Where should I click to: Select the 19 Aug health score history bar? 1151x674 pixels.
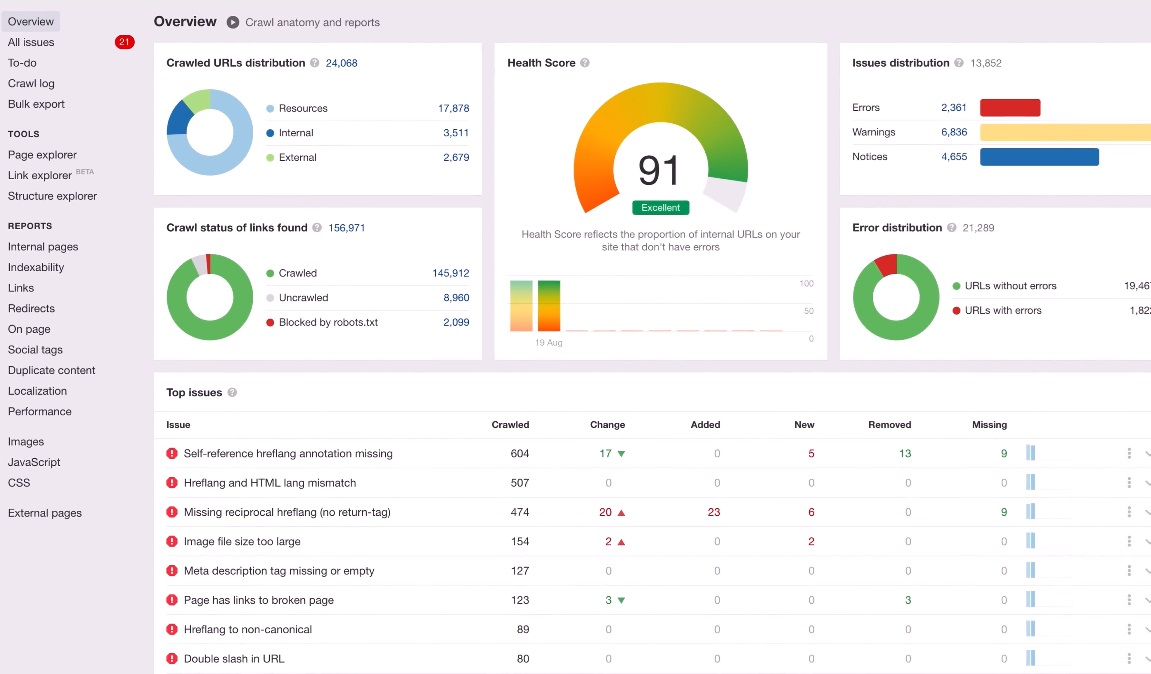[x=548, y=305]
